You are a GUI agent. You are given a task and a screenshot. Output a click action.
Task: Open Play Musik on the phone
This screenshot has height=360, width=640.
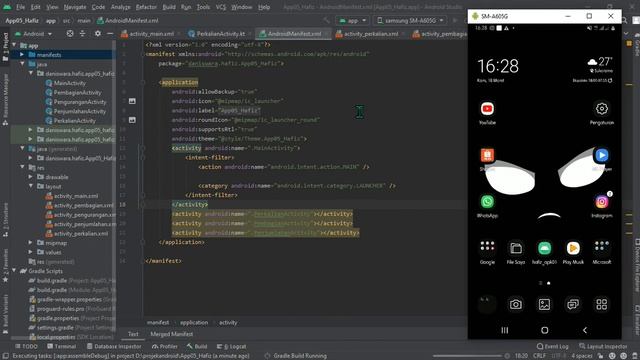(573, 248)
